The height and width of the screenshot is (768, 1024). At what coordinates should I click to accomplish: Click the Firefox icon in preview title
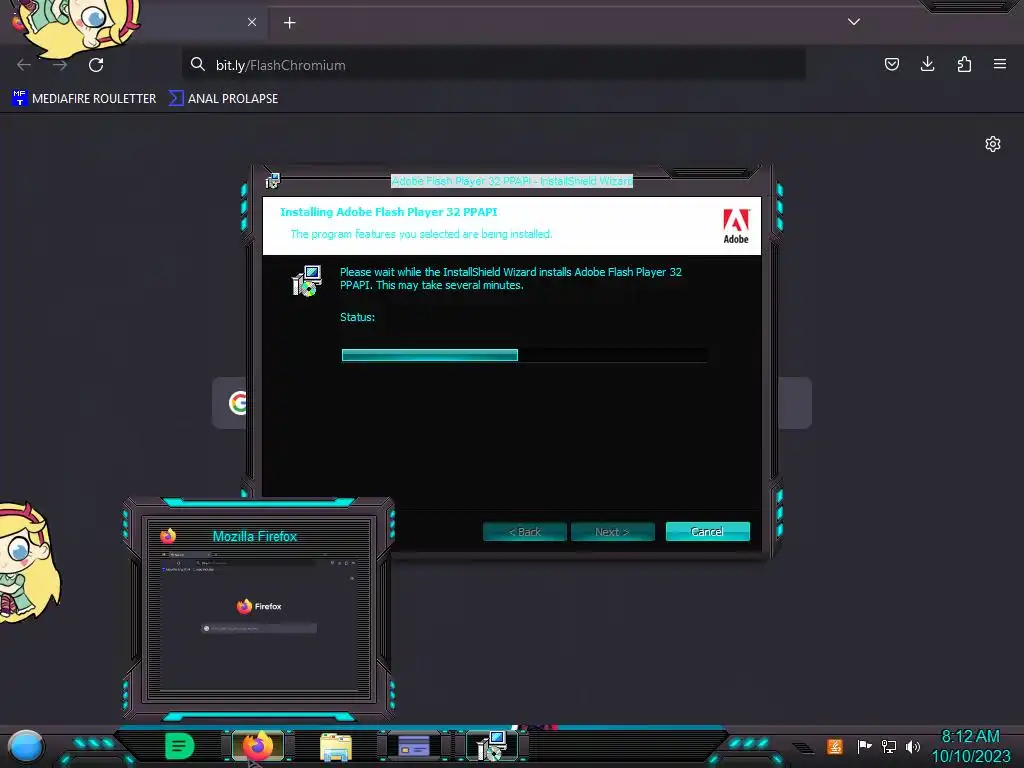168,536
